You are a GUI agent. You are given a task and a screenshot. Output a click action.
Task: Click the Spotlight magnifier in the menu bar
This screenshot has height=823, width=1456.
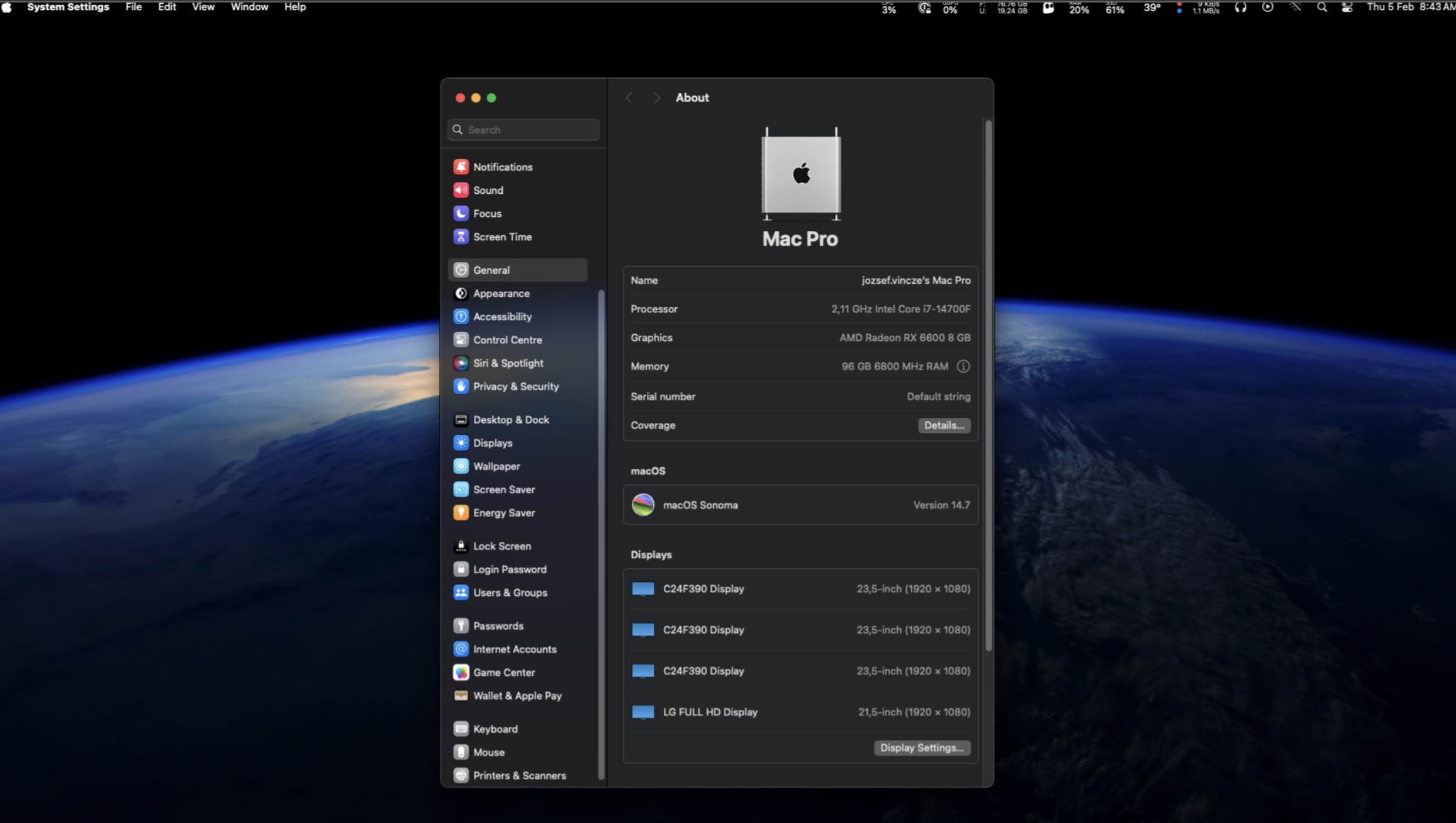[1321, 7]
